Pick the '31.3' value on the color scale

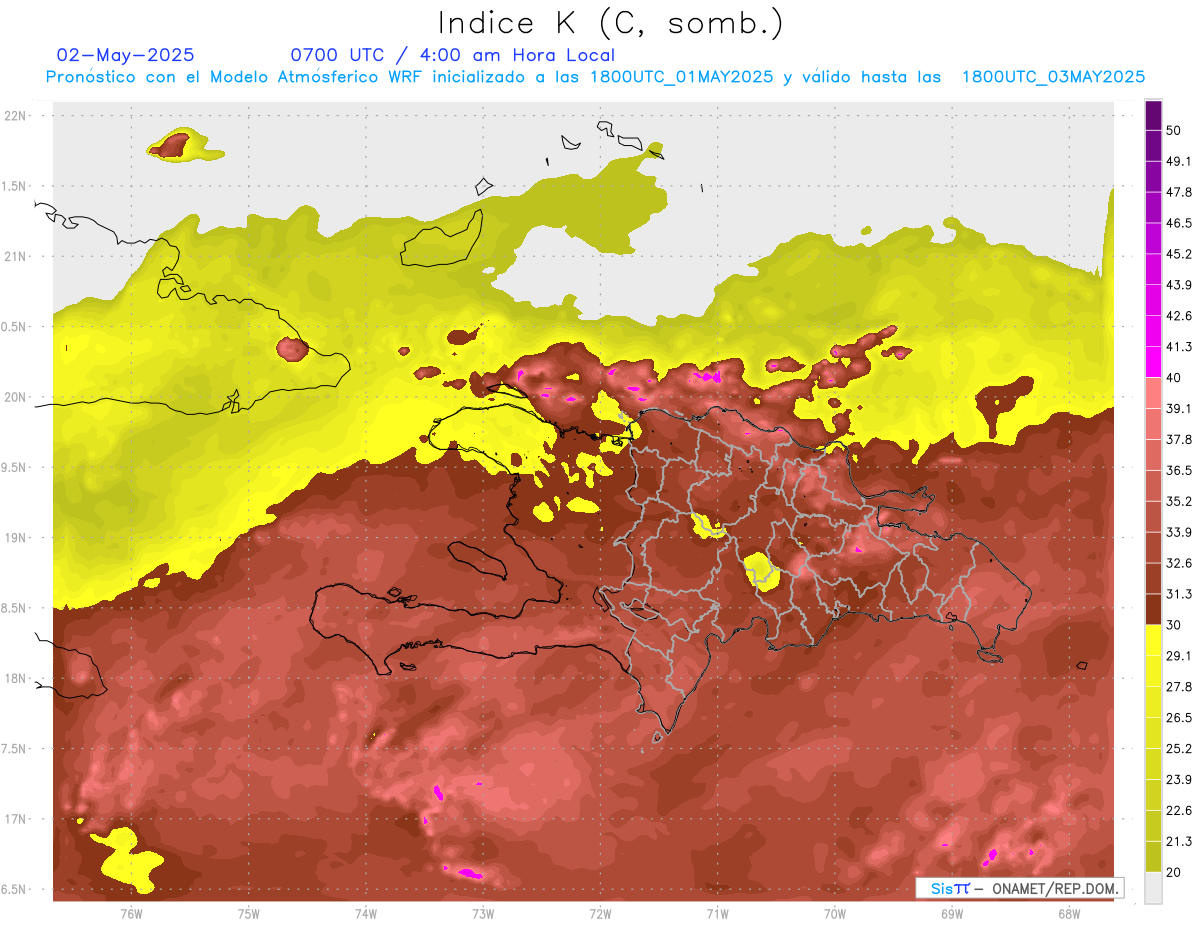coord(1178,594)
